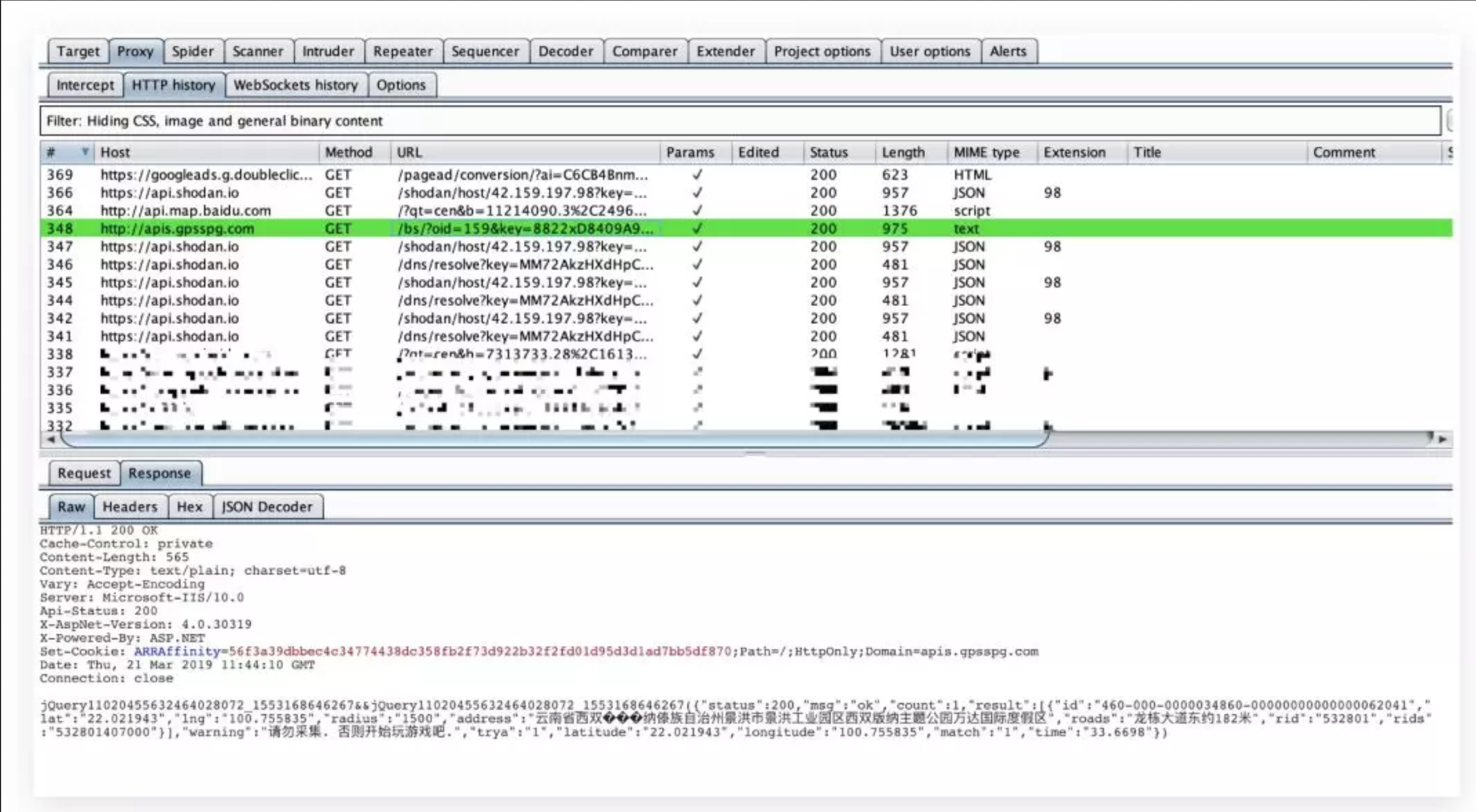Sort by the Title column header

coord(1217,152)
